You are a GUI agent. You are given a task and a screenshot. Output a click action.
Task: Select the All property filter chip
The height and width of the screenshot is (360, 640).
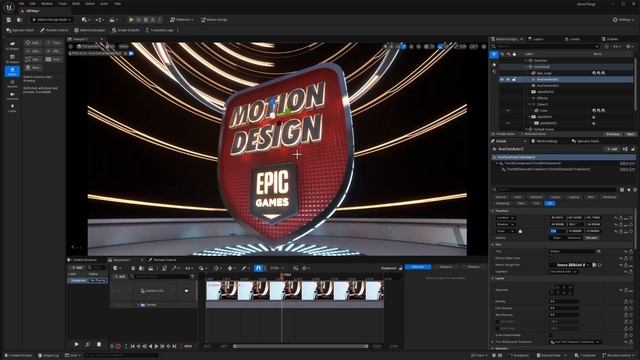pos(550,203)
